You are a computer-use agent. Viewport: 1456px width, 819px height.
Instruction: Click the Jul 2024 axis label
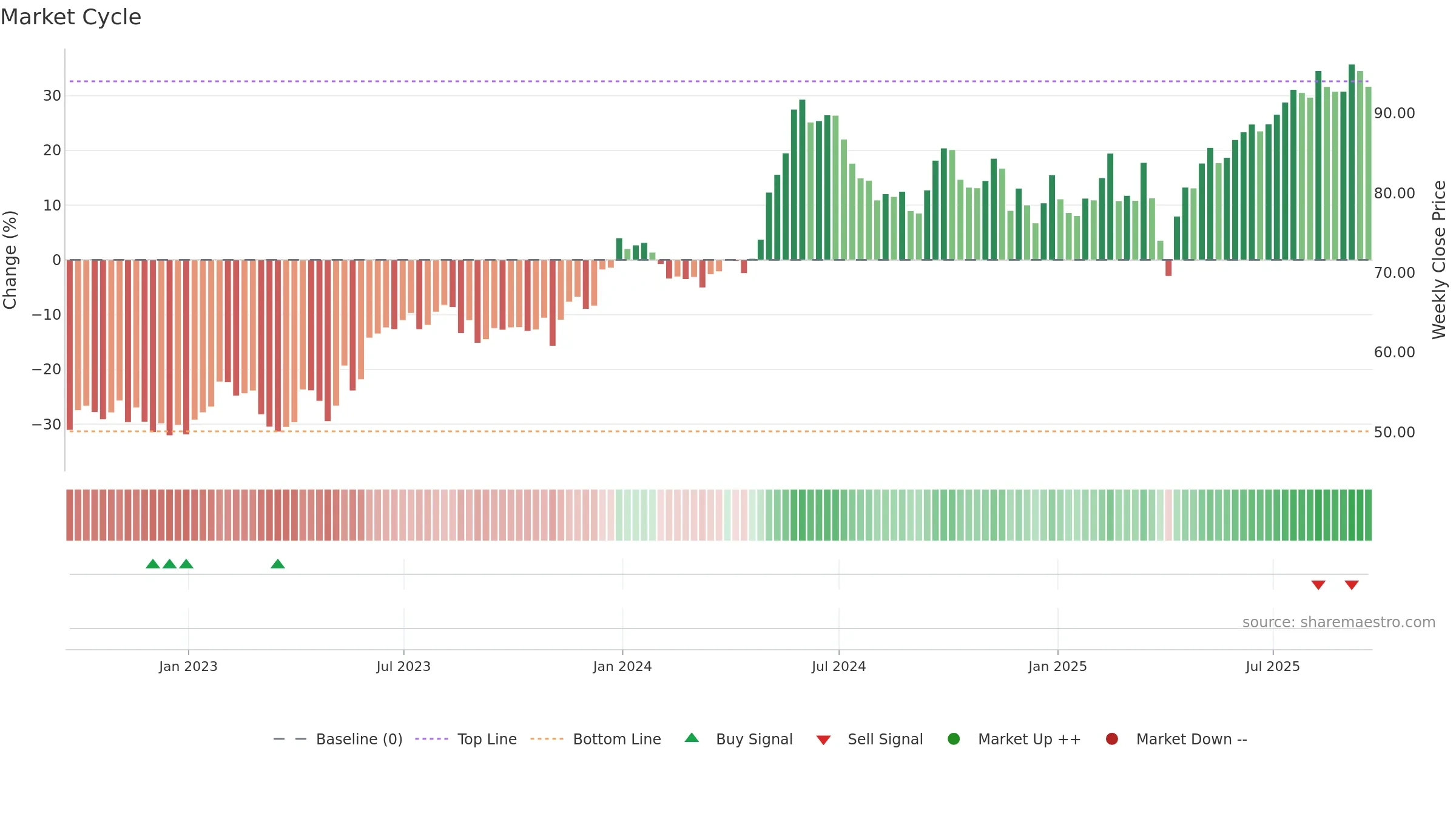pyautogui.click(x=839, y=667)
